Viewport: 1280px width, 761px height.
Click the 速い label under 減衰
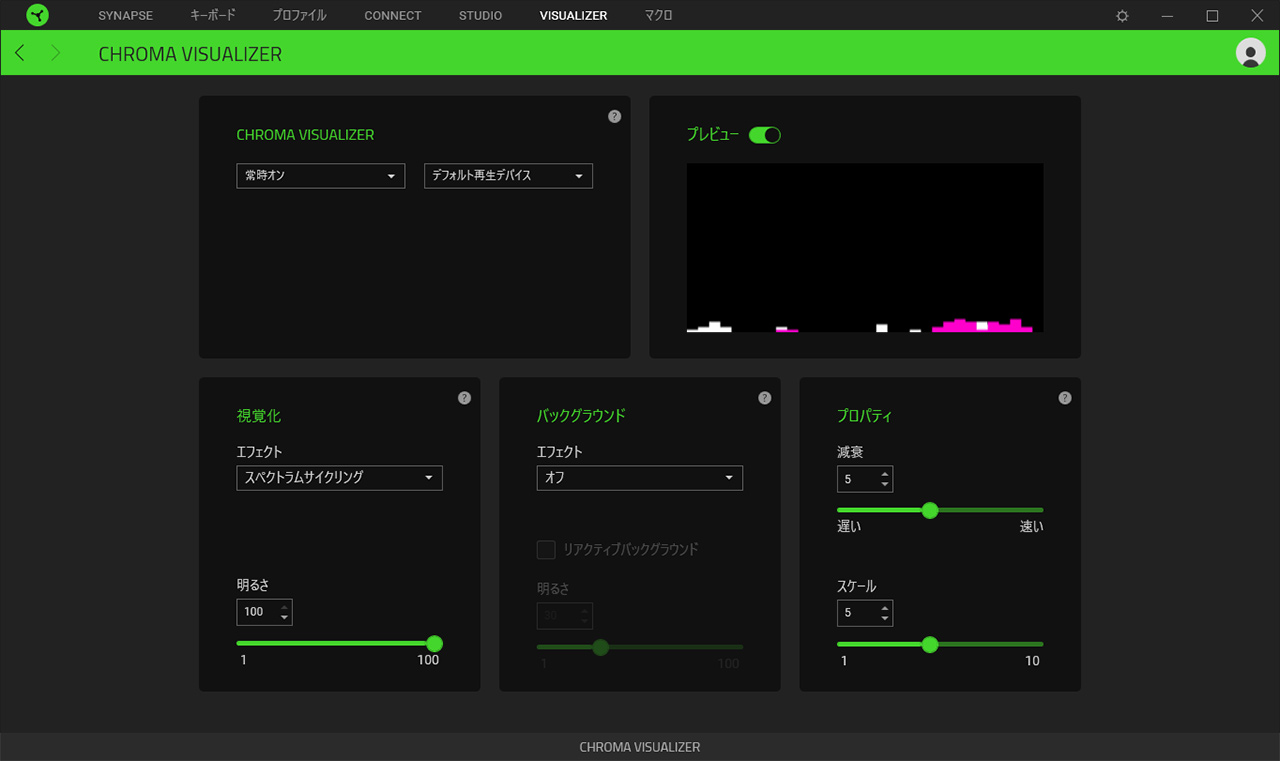pos(1031,527)
